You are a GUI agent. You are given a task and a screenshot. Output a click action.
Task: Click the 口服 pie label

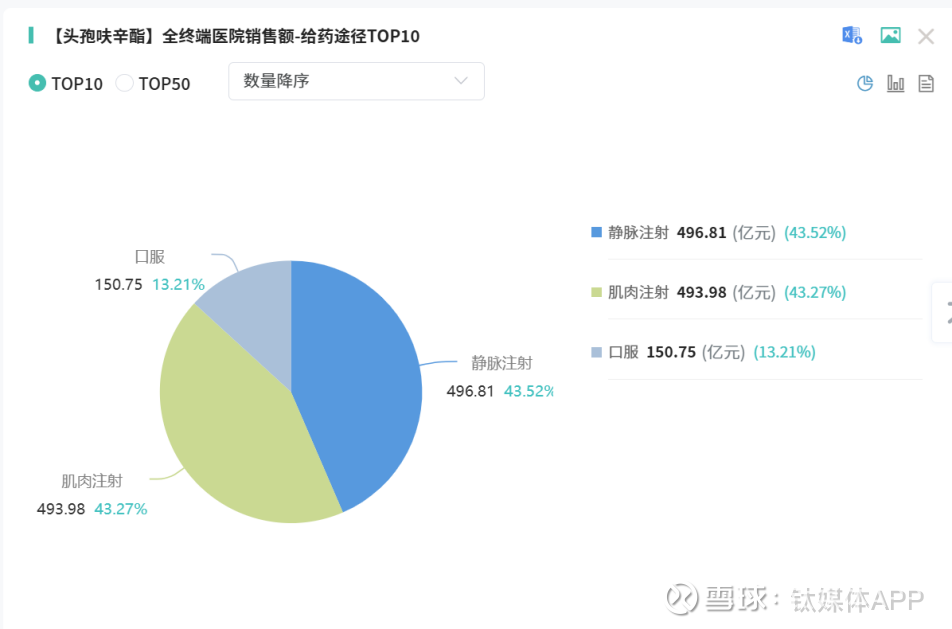[150, 257]
